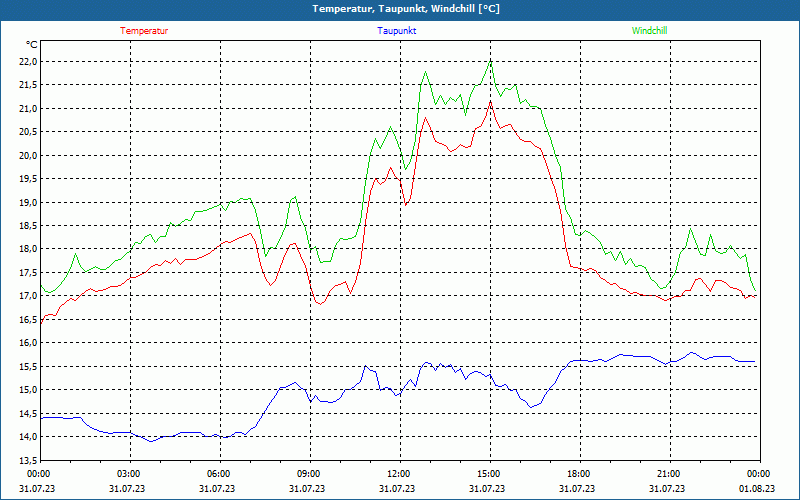Screen dimensions: 800x500
Task: Click the 21,0 y-axis value
Action: pyautogui.click(x=29, y=109)
